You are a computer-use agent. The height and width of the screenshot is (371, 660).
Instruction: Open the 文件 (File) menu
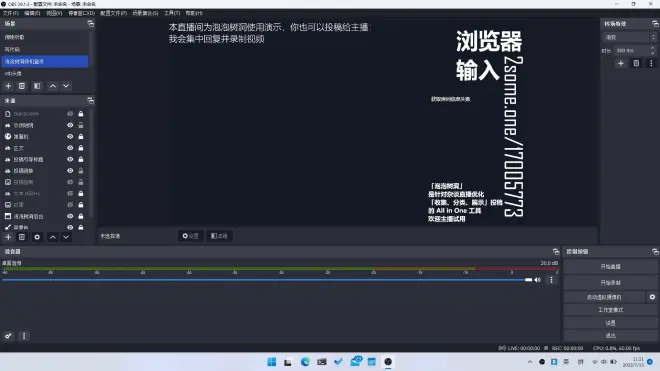click(x=11, y=13)
